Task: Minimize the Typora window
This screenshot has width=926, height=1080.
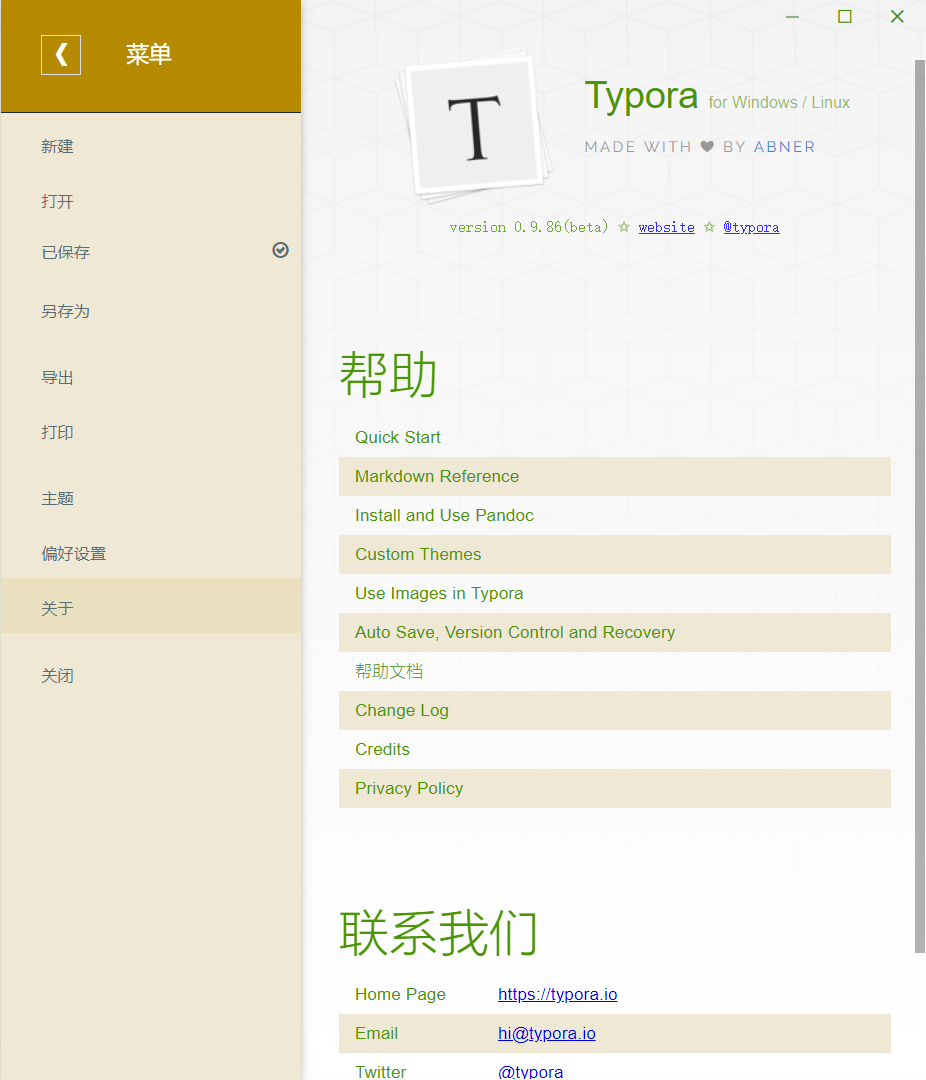Action: click(792, 17)
